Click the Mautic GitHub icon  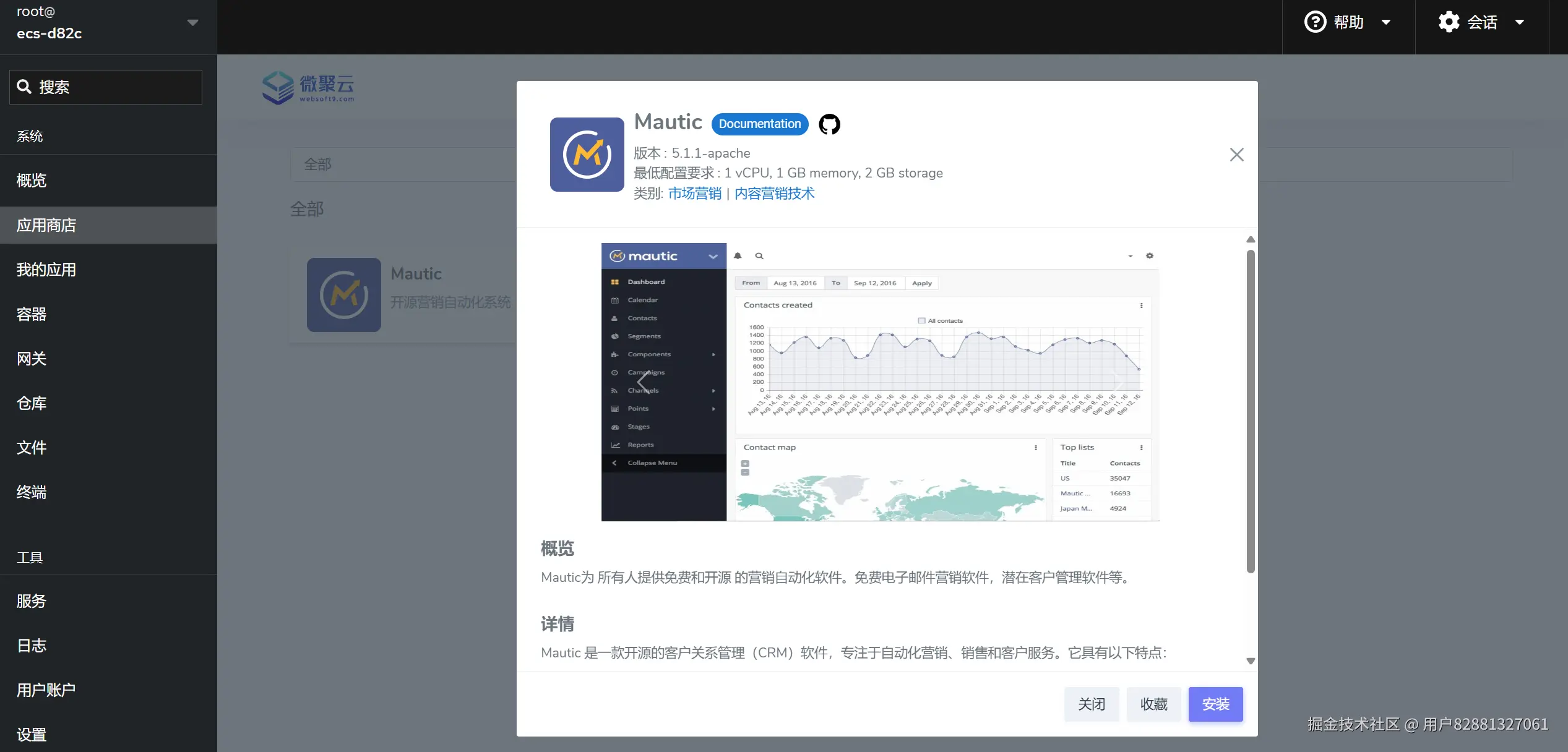829,124
